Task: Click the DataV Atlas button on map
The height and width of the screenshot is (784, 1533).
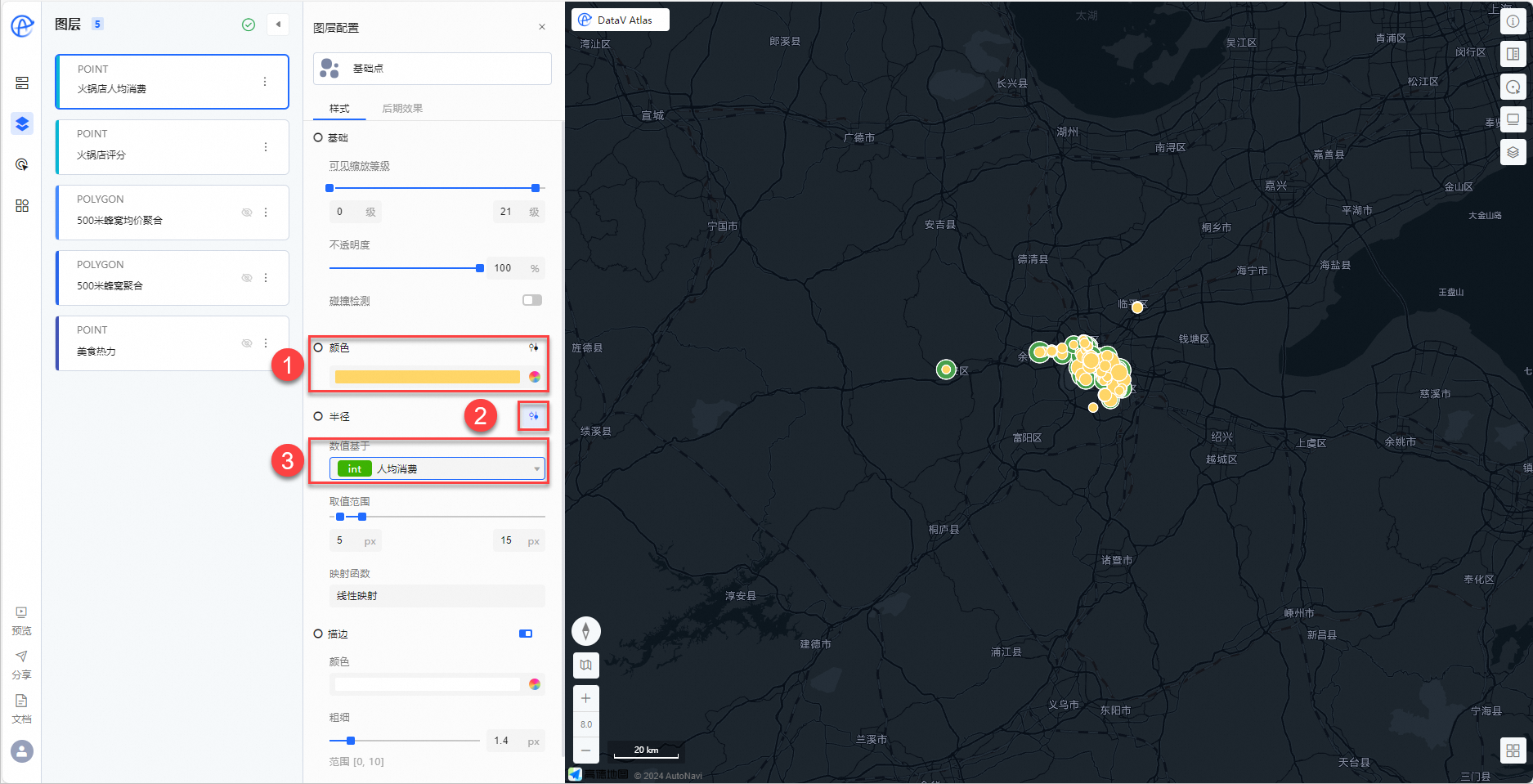Action: click(x=621, y=20)
